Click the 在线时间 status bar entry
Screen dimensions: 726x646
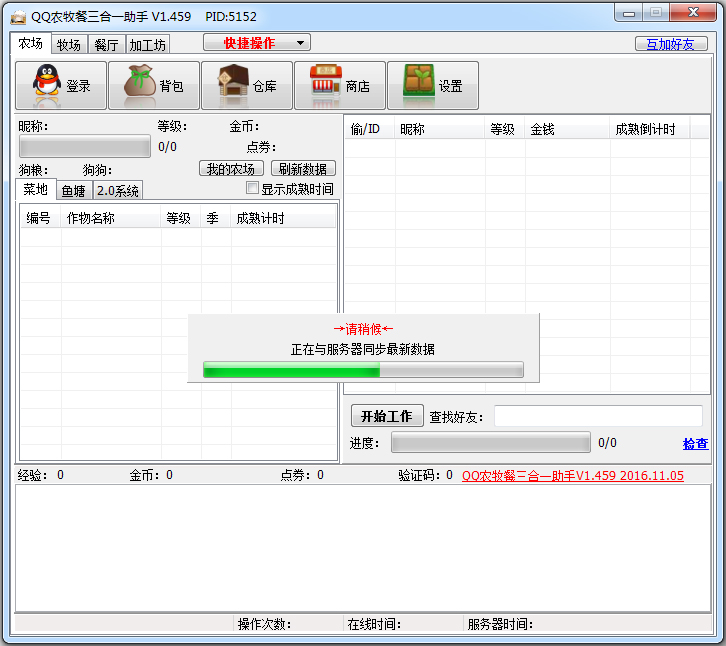point(374,624)
